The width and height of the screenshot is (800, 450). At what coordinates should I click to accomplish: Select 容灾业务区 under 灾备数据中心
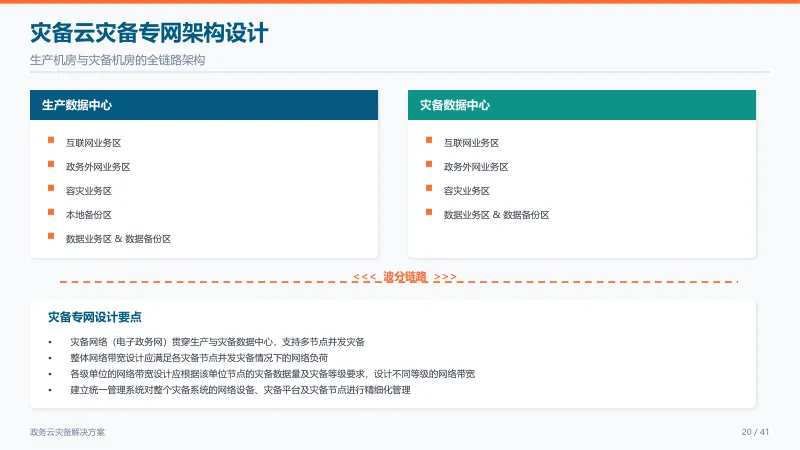pyautogui.click(x=467, y=191)
